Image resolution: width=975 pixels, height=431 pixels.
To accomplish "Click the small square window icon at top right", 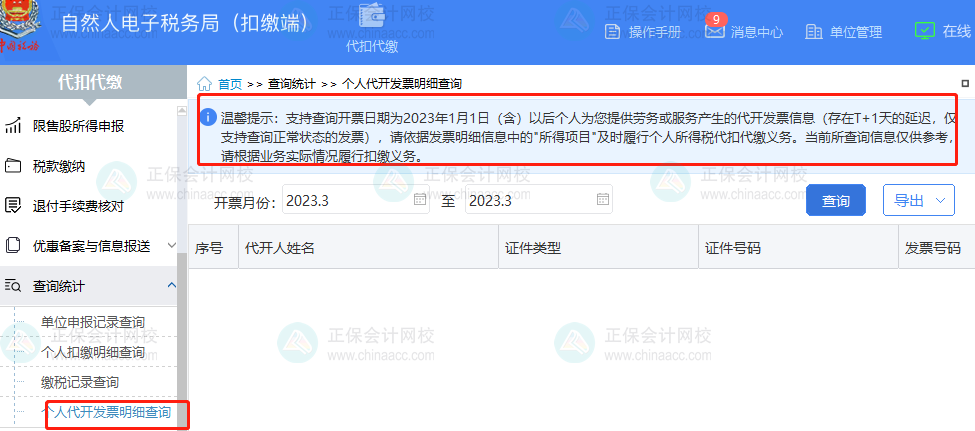I will [x=966, y=83].
